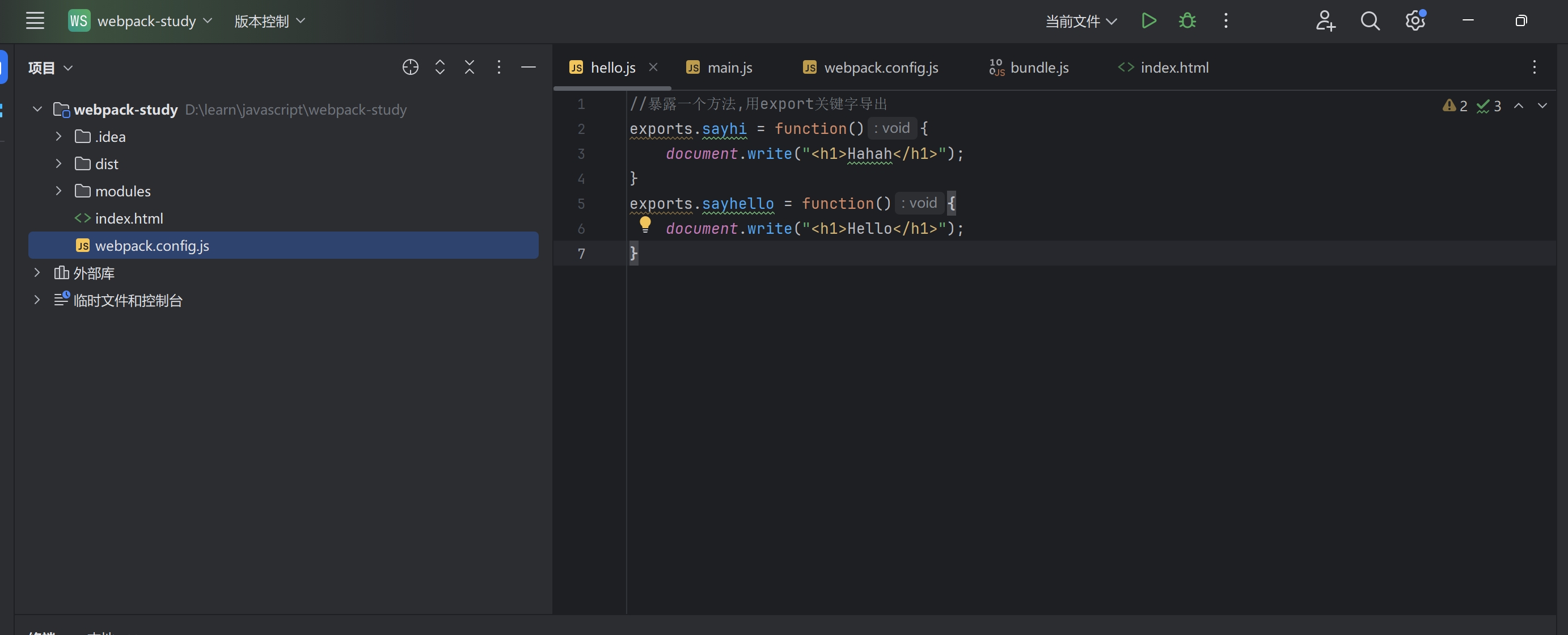Click the intention lightbulb on line 6

[645, 225]
